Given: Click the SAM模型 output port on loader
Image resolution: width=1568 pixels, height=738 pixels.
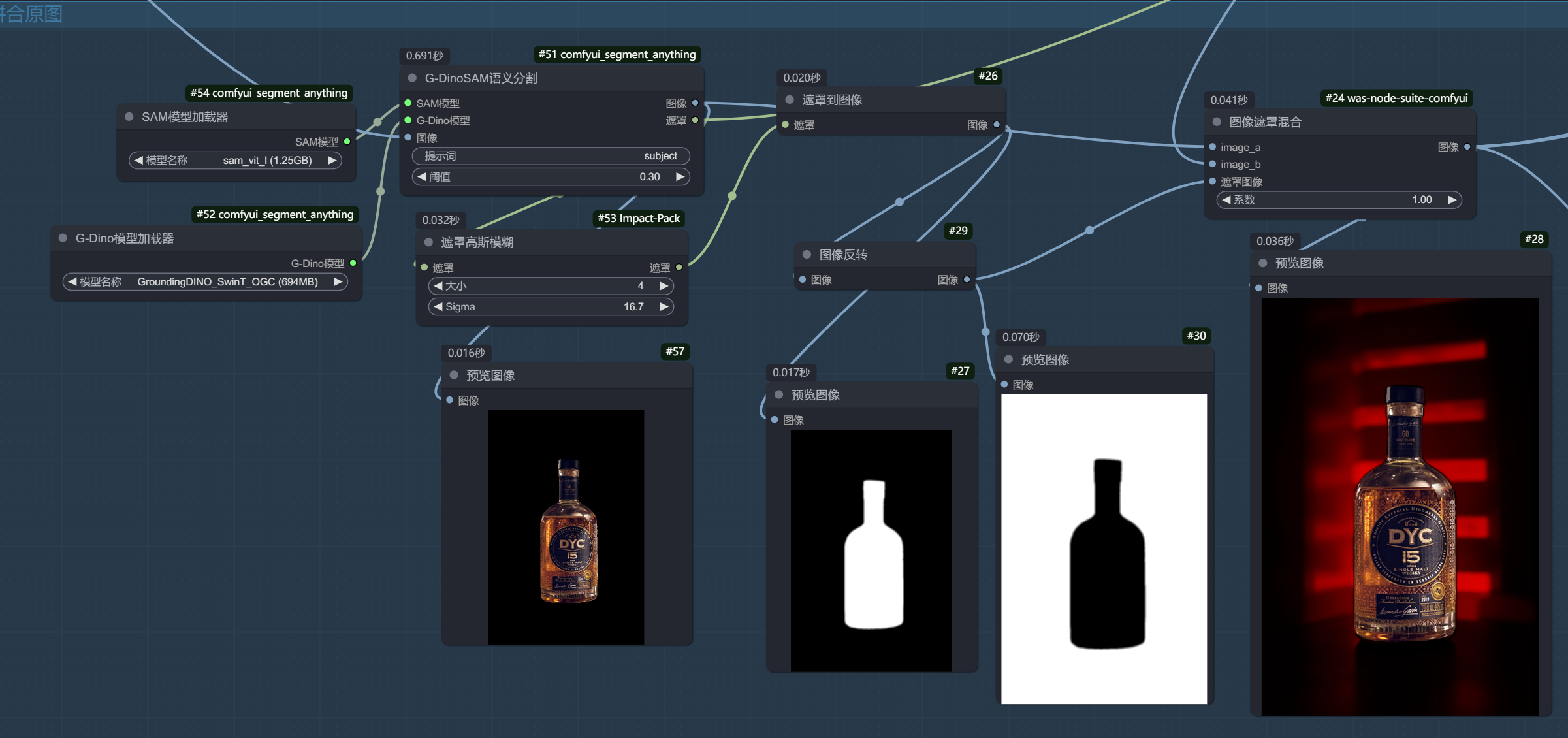Looking at the screenshot, I should point(347,142).
